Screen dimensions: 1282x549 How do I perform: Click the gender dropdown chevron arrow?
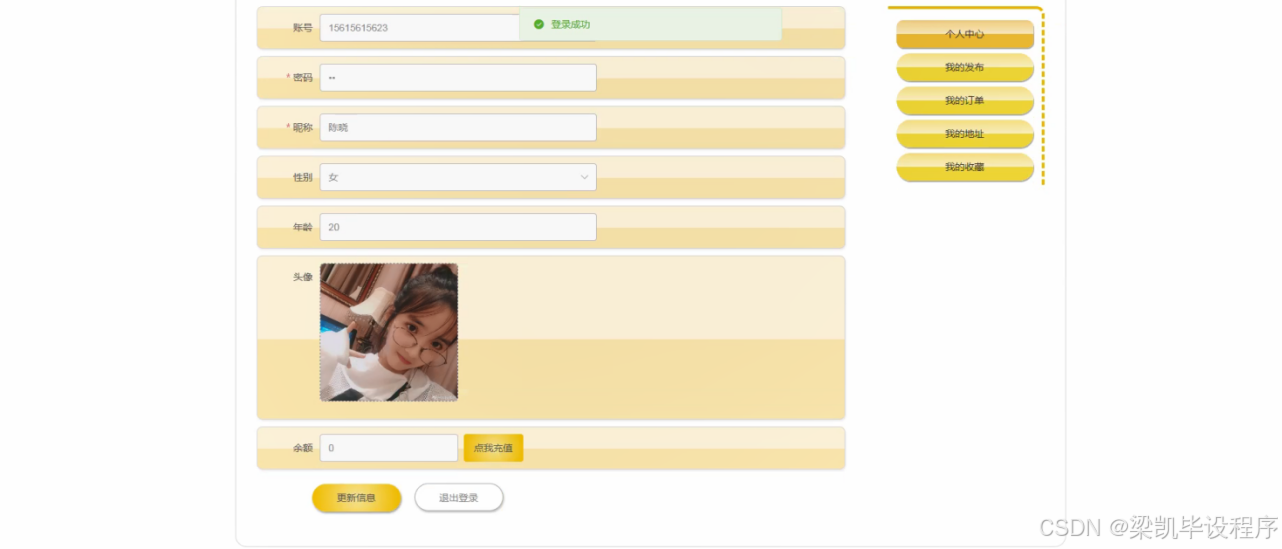coord(584,177)
